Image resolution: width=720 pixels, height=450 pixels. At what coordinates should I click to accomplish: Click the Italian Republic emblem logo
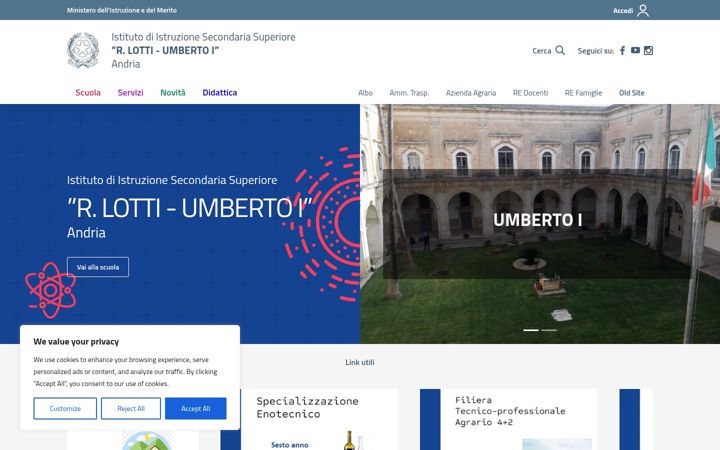[x=83, y=50]
